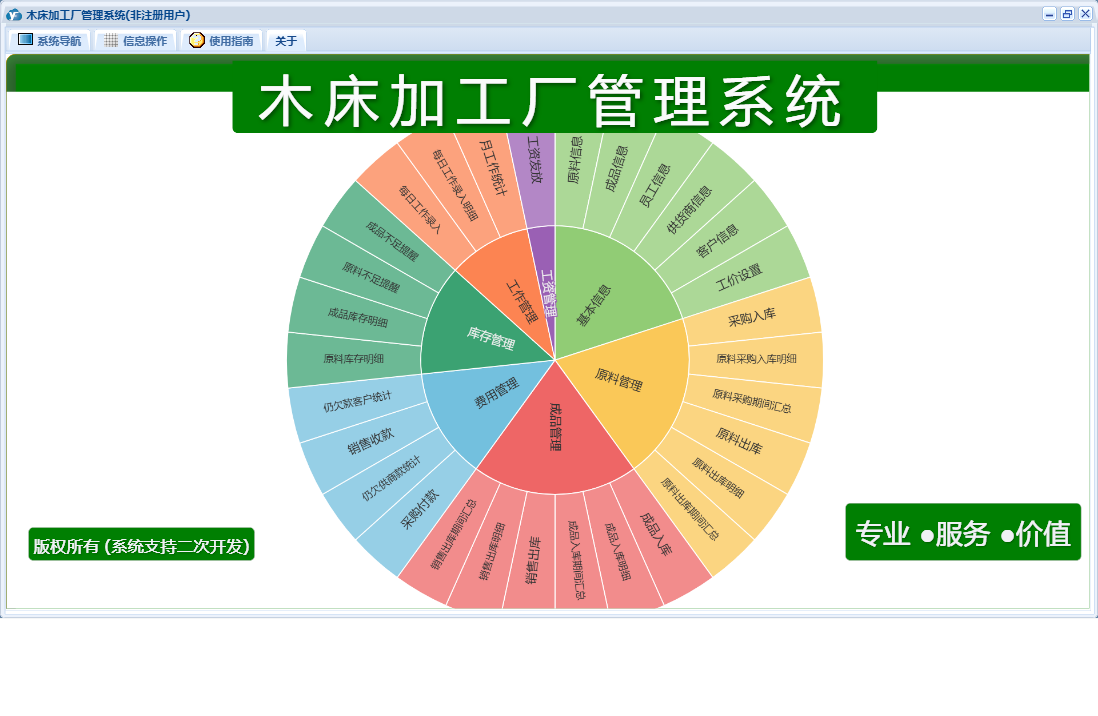Open the 销售收款 segment
Image resolution: width=1098 pixels, height=716 pixels.
click(370, 441)
